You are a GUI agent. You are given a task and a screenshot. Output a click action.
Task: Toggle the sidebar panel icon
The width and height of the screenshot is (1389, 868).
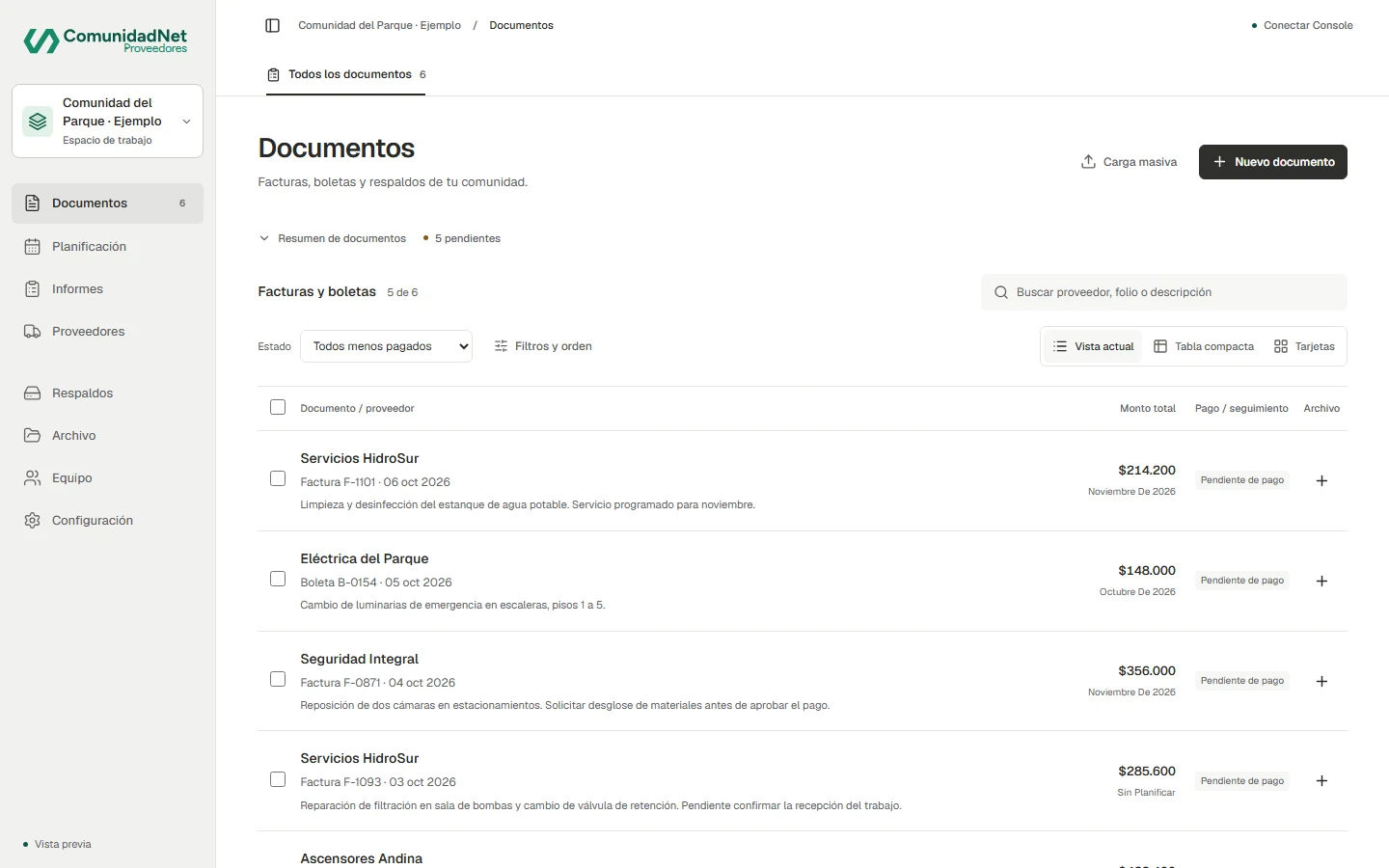[272, 25]
